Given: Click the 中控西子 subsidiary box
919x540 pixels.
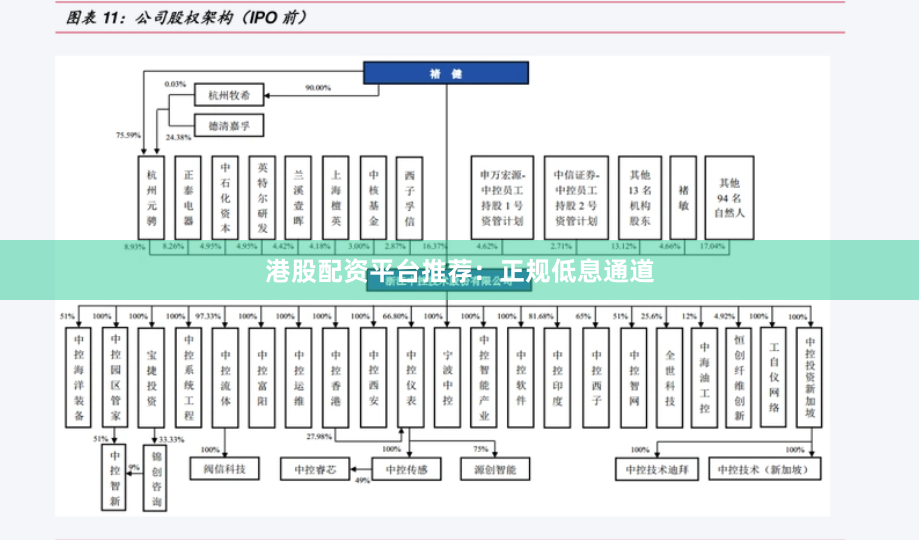Looking at the screenshot, I should [596, 377].
